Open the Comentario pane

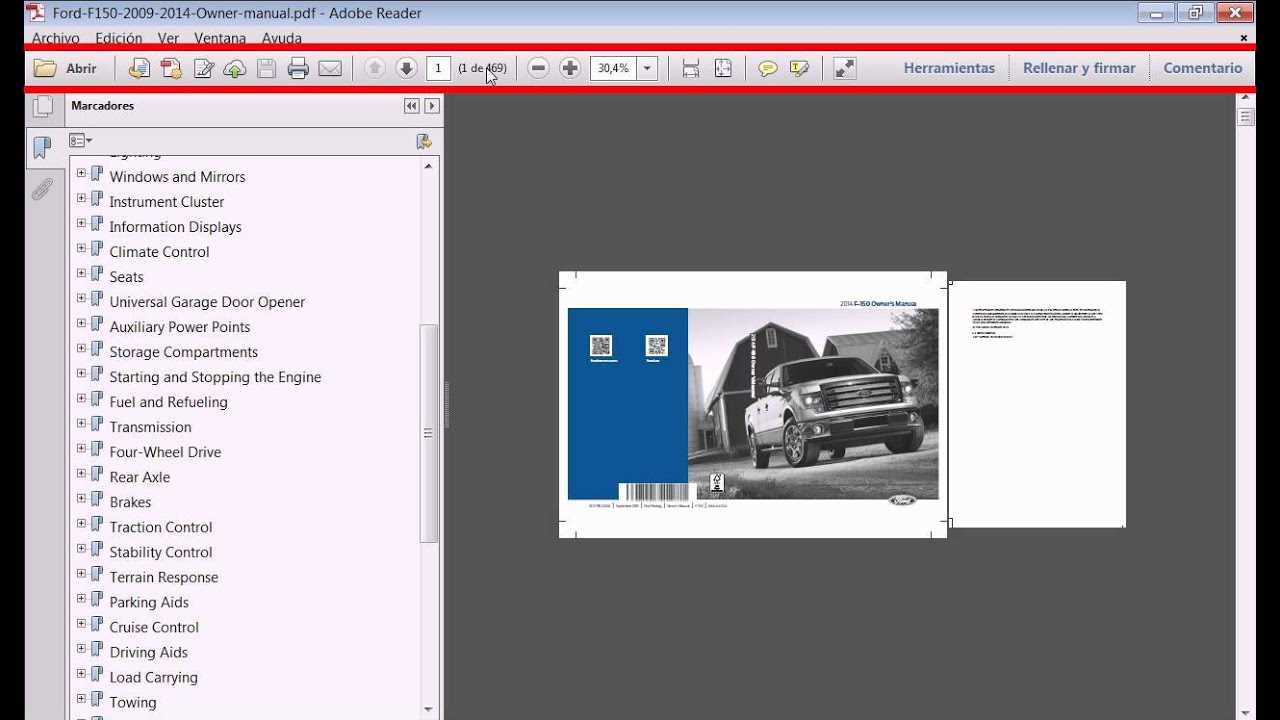pos(1203,68)
